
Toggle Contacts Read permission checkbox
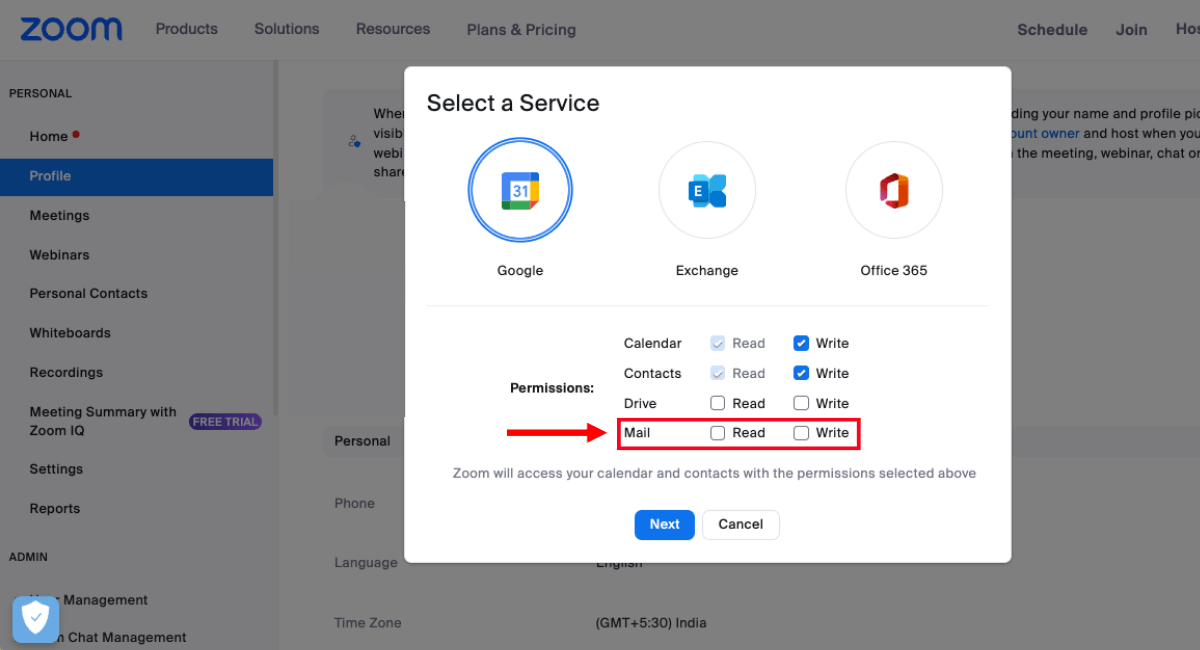(x=717, y=373)
